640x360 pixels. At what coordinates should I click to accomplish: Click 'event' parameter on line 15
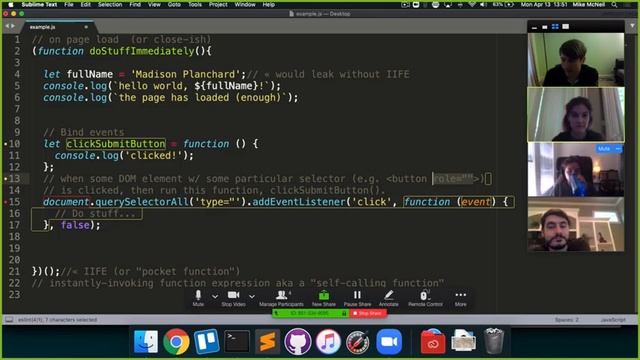coord(476,202)
